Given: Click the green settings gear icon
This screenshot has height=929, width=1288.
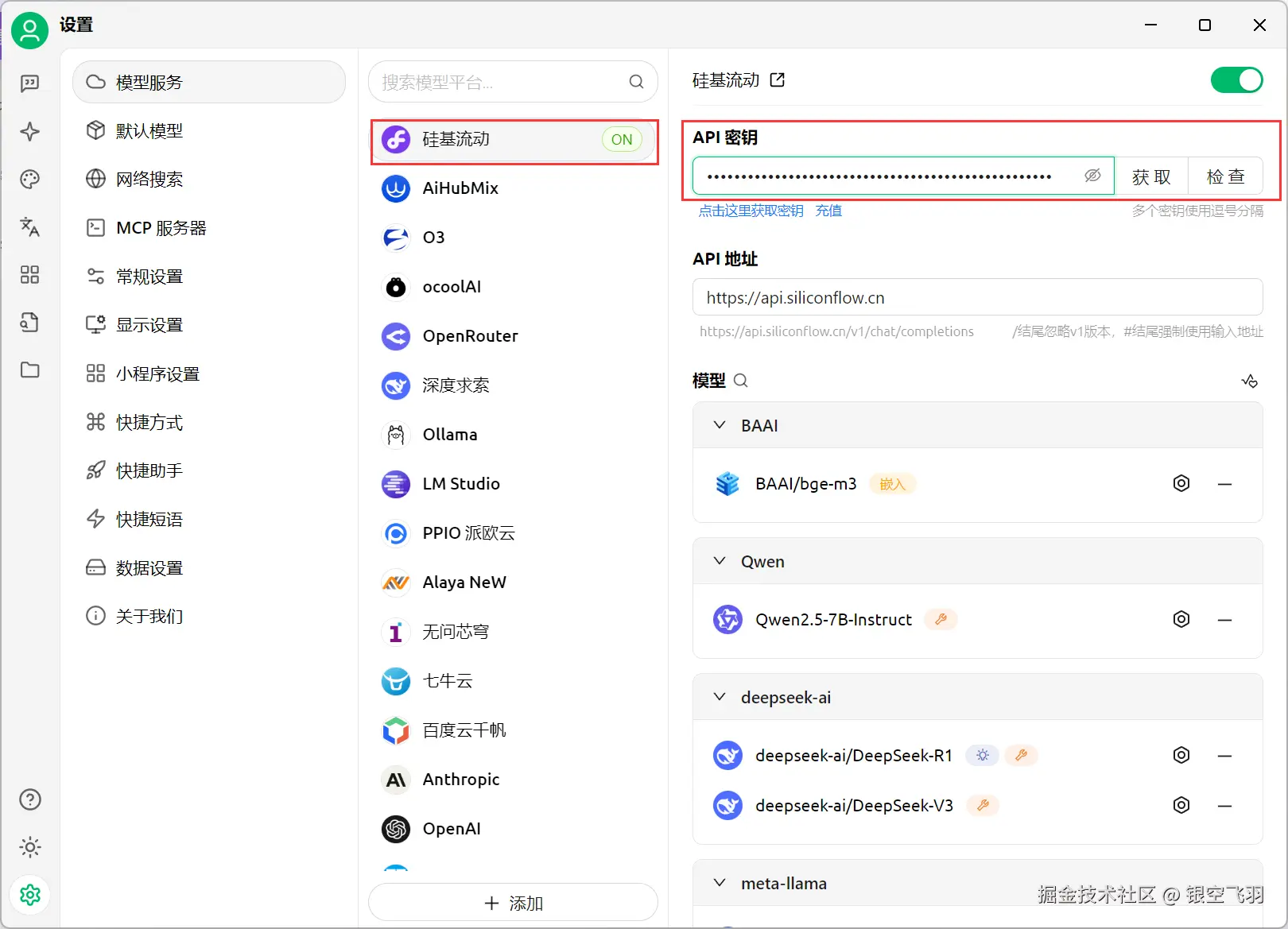Looking at the screenshot, I should [30, 895].
